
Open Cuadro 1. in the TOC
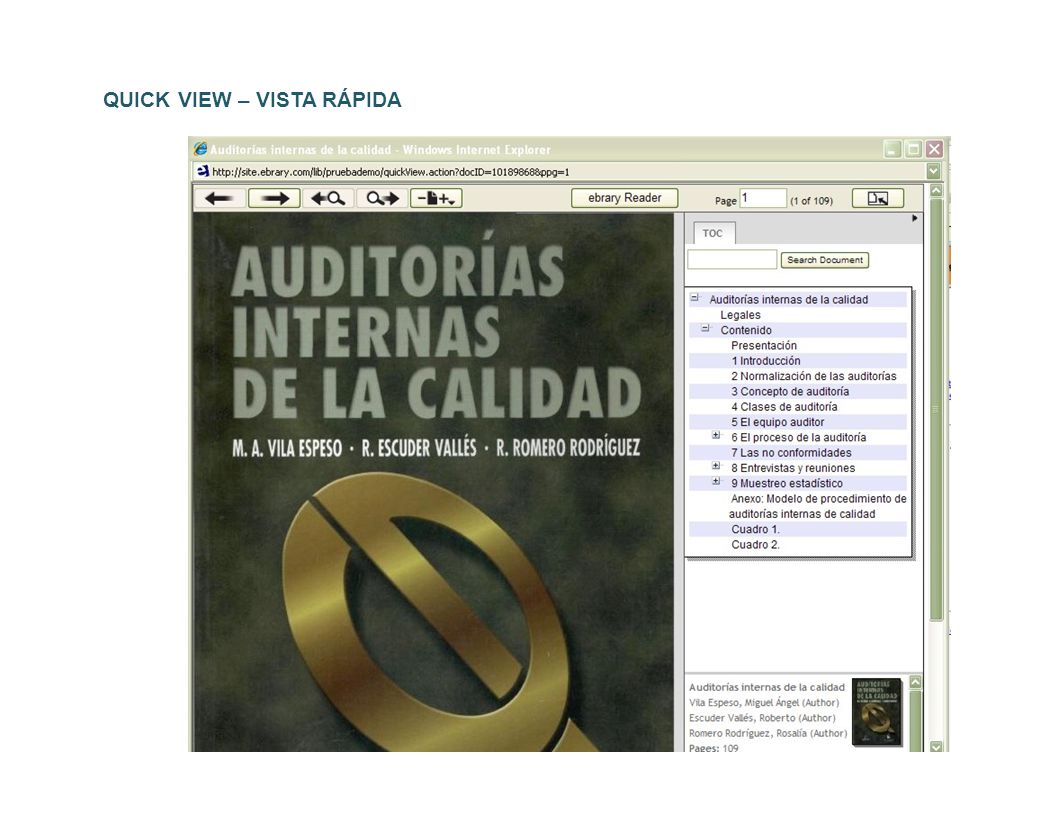pos(755,529)
